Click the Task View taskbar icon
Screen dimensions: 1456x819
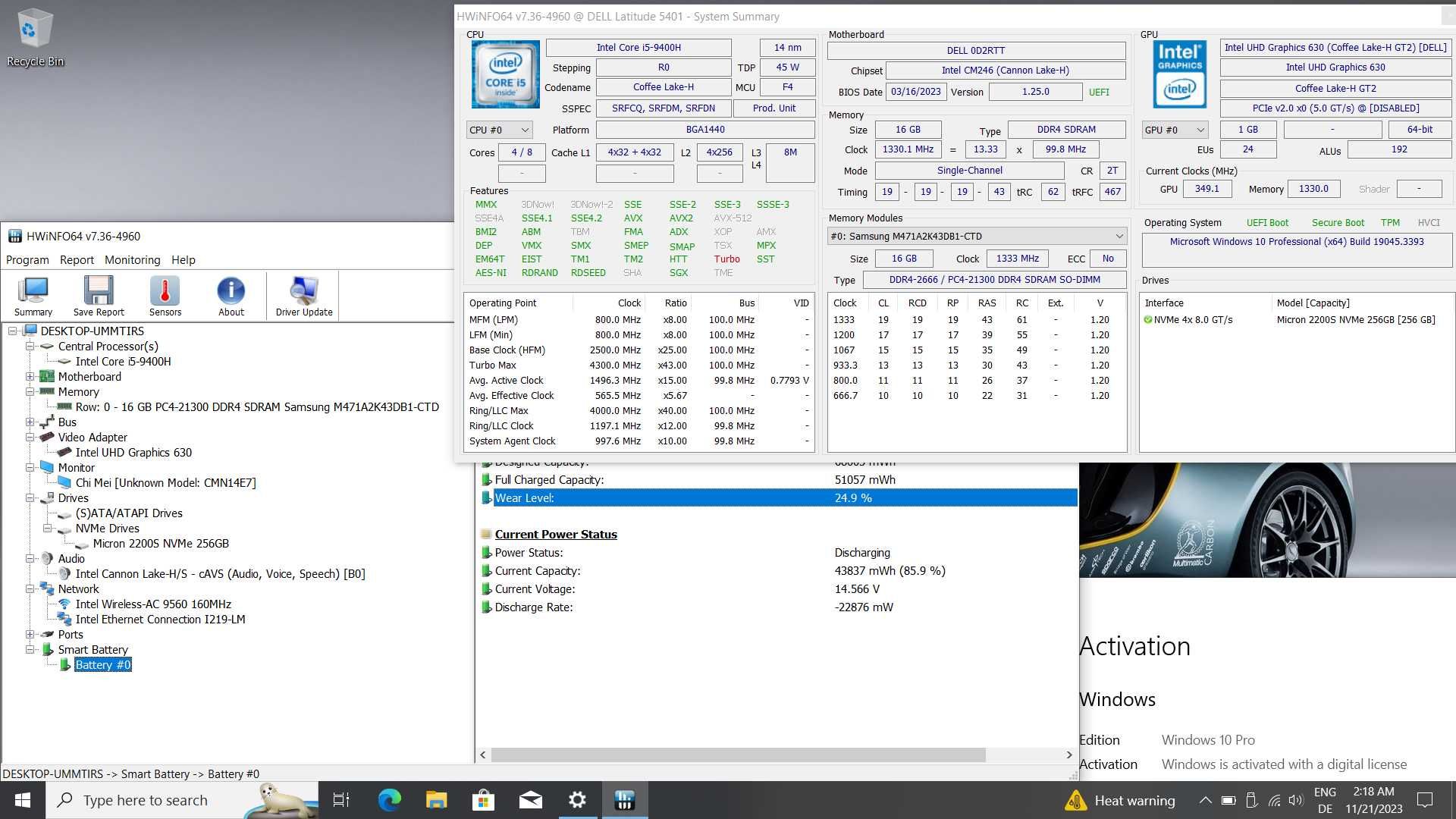[341, 800]
